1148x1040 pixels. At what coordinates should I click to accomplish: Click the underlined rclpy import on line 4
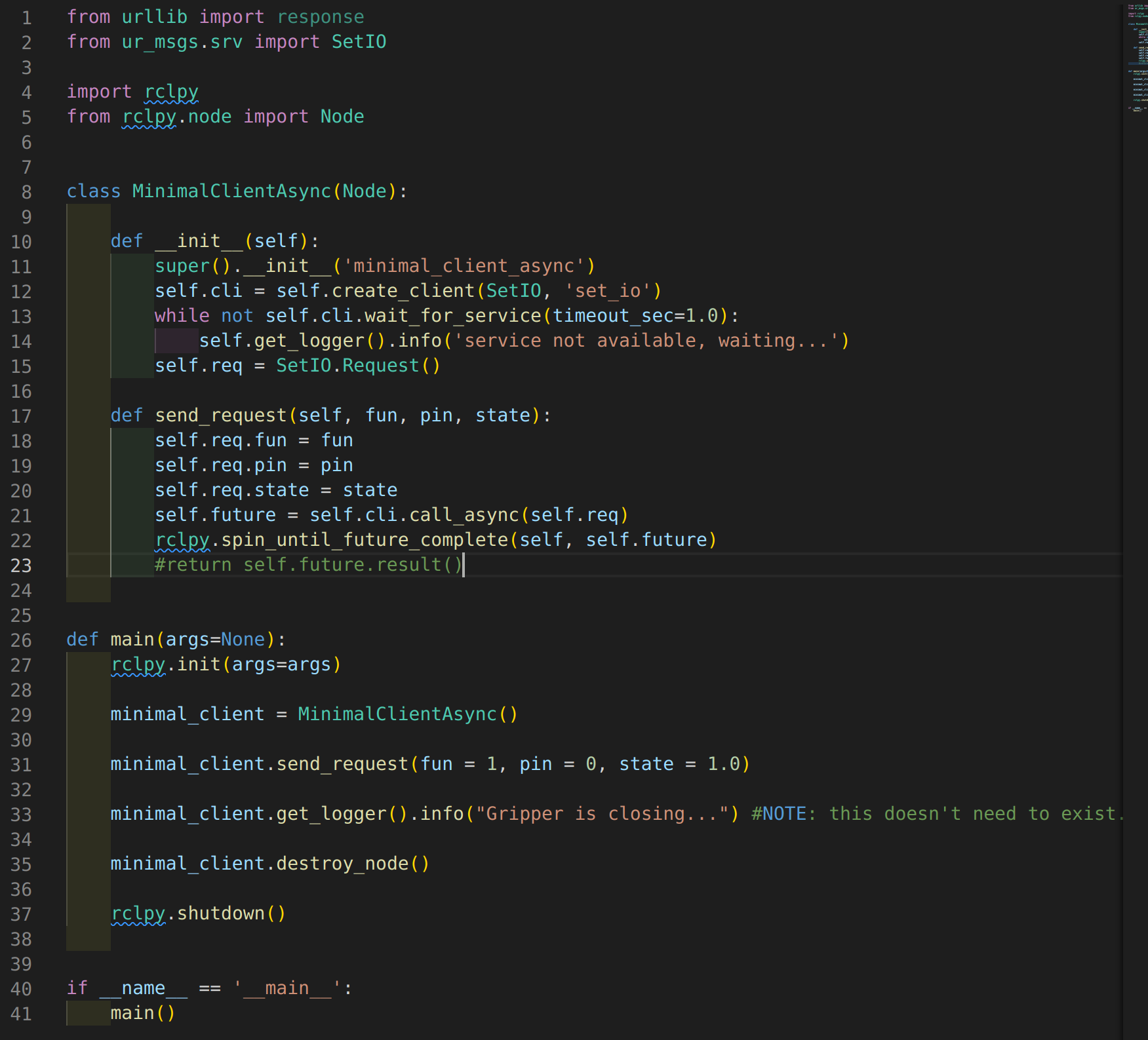pos(171,92)
